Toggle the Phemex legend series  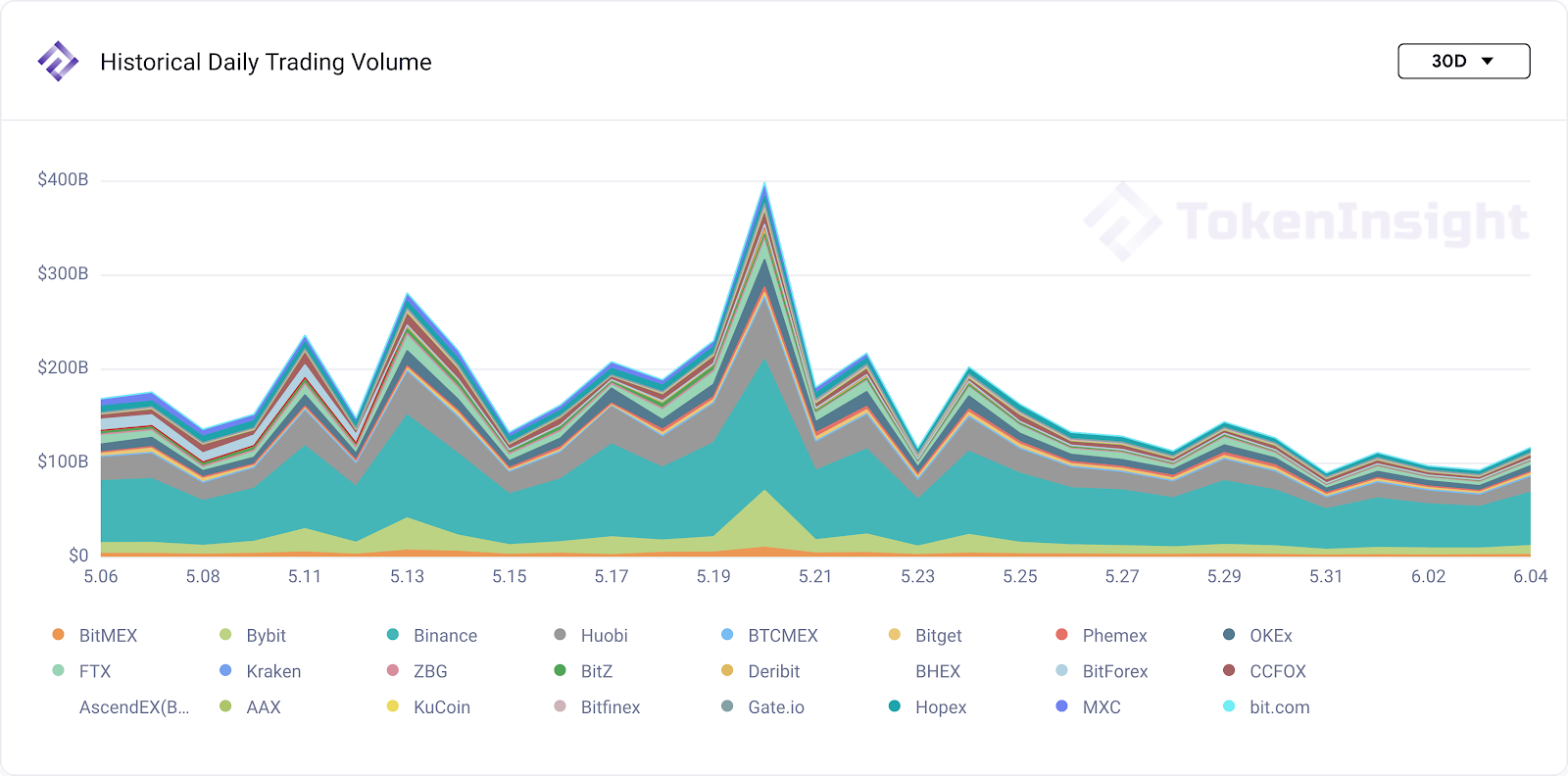tap(1102, 635)
